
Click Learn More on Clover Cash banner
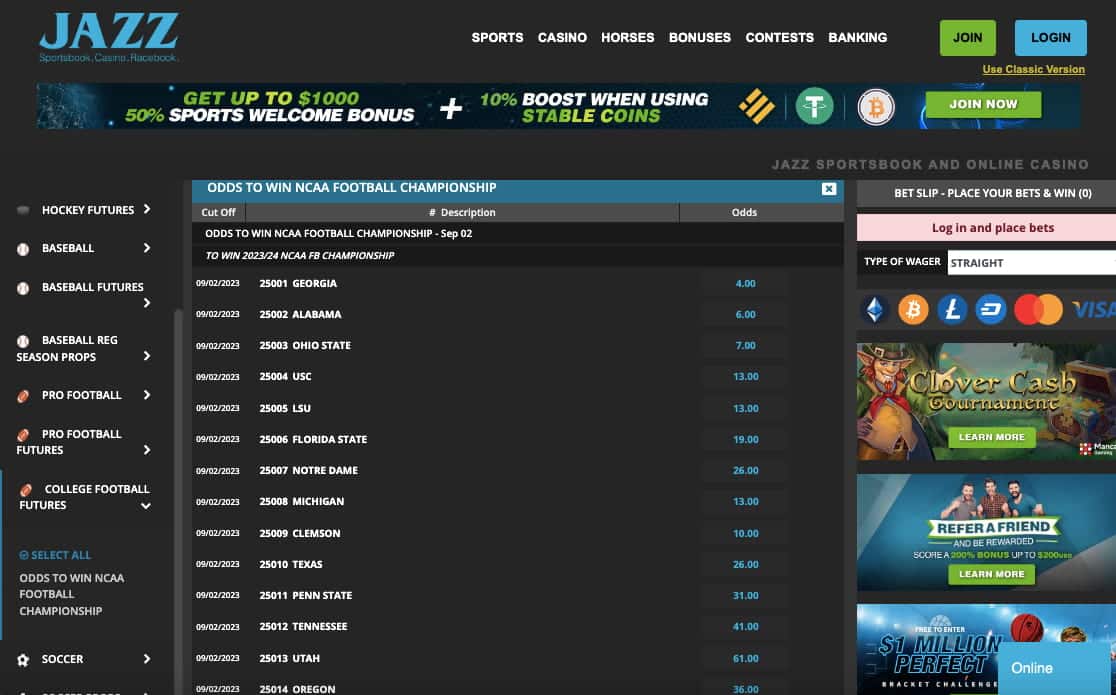coord(991,437)
